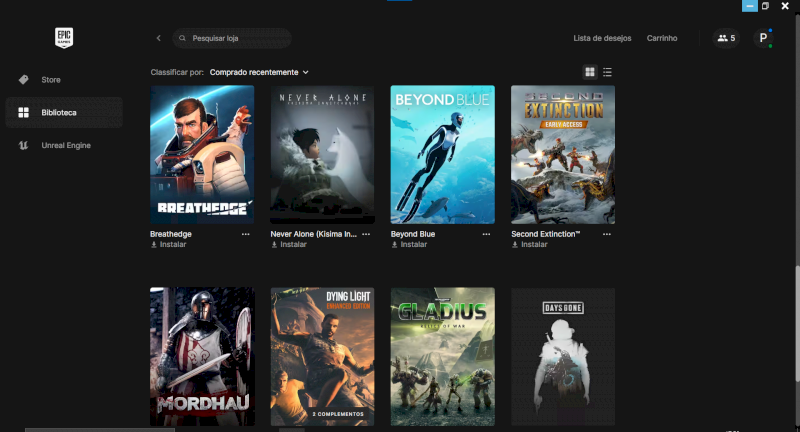Click the Store tag icon
The image size is (800, 432).
pos(23,80)
